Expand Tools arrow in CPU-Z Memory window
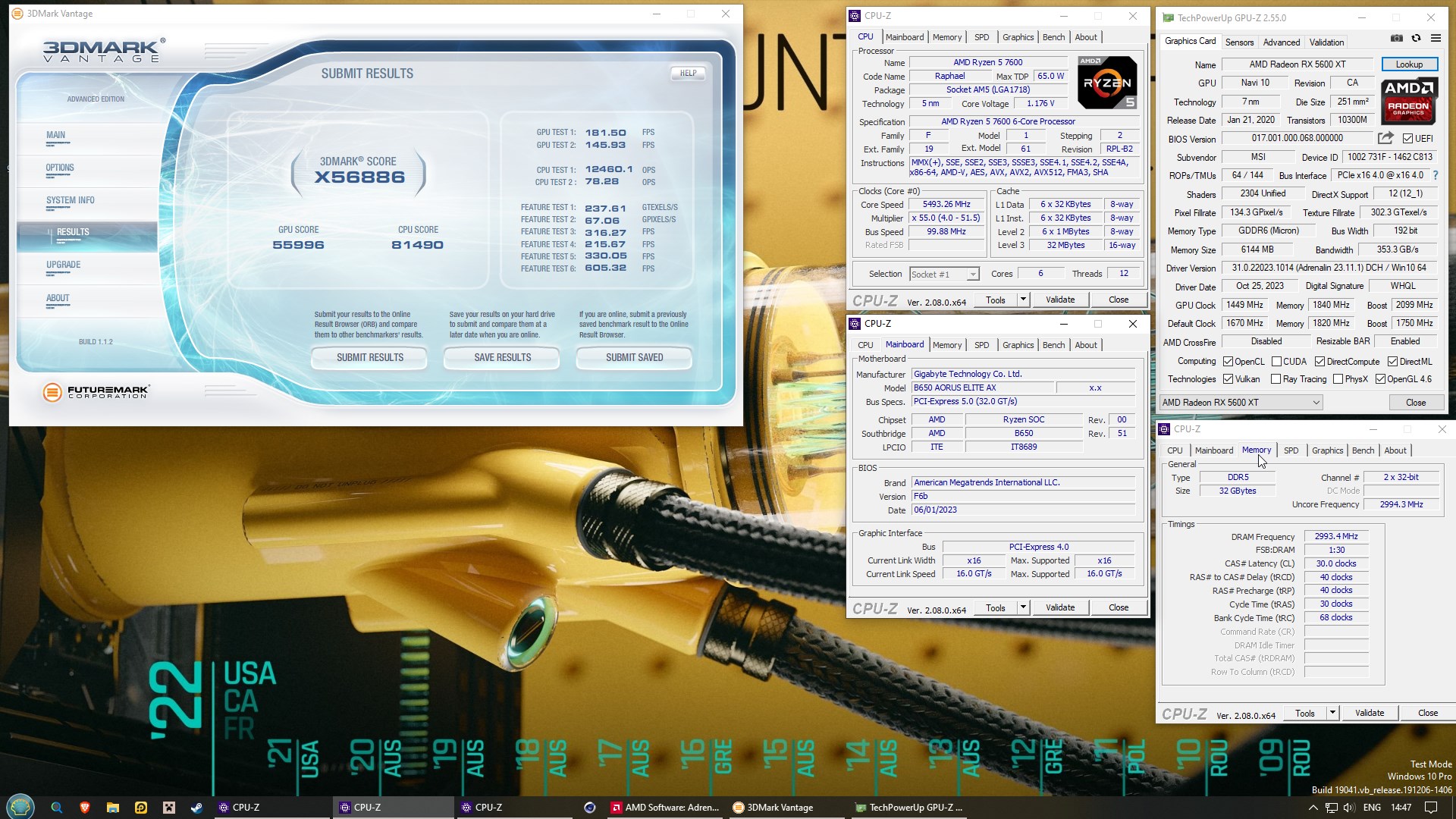 [x=1332, y=713]
